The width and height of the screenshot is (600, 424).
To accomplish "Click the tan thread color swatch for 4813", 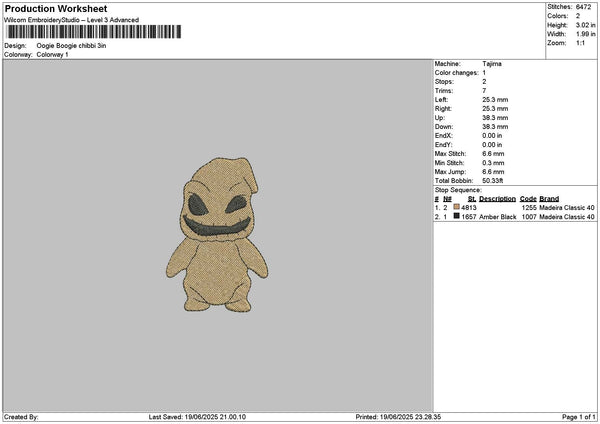I will coord(457,207).
